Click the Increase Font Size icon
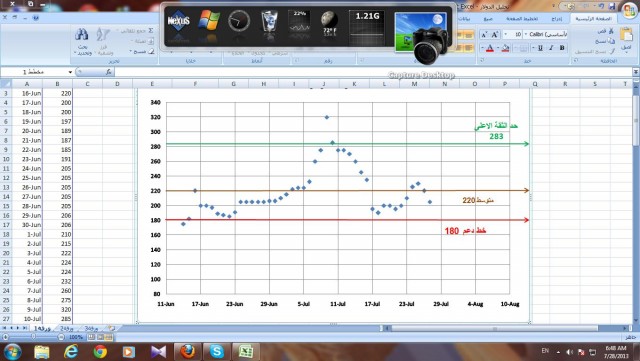The image size is (640, 361). click(x=495, y=35)
